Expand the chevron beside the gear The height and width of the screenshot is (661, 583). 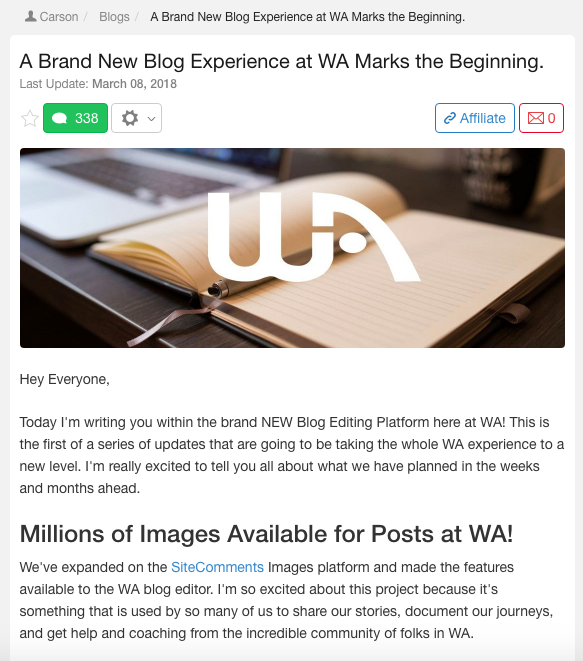(x=151, y=119)
